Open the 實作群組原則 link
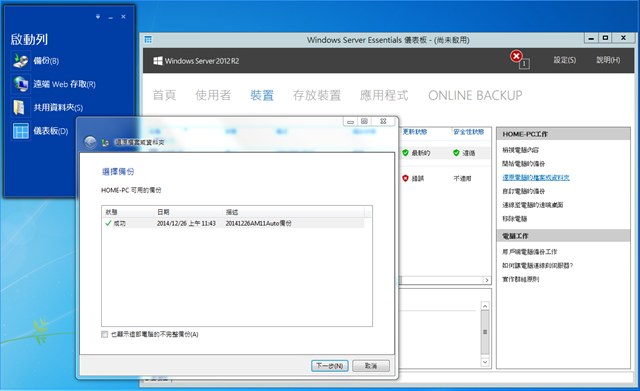 pos(521,279)
